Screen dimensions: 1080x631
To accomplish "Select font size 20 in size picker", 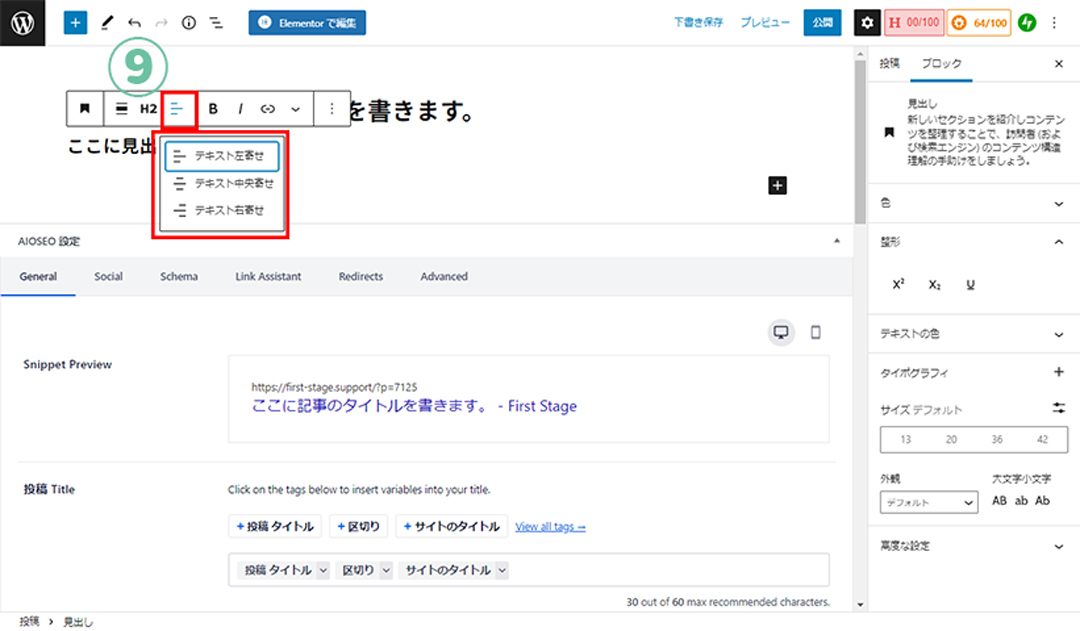I will click(x=951, y=440).
